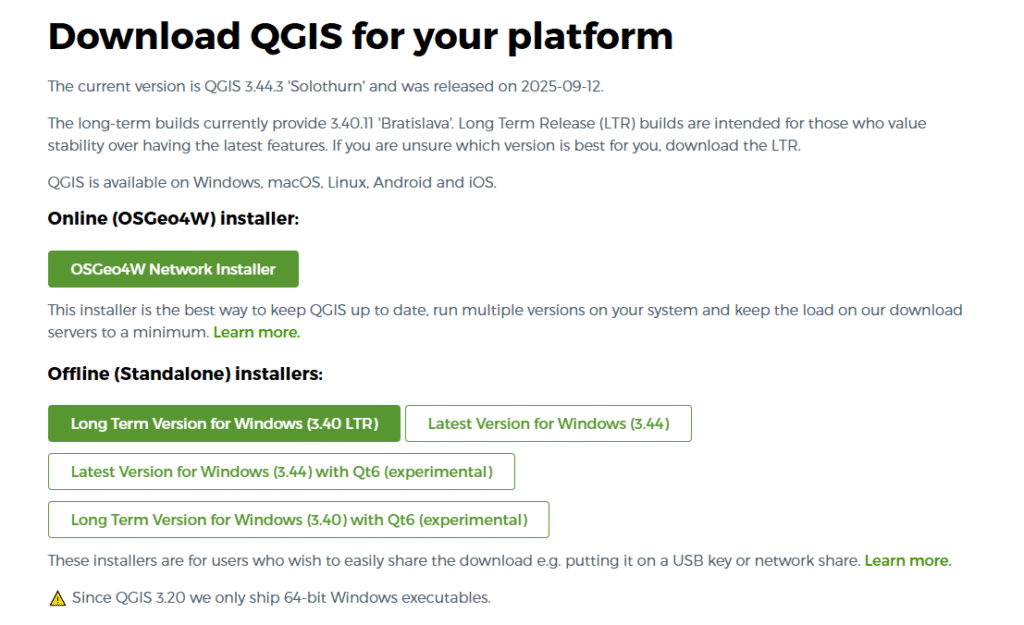Click the yellow warning triangle icon
The height and width of the screenshot is (625, 1024).
(x=57, y=599)
